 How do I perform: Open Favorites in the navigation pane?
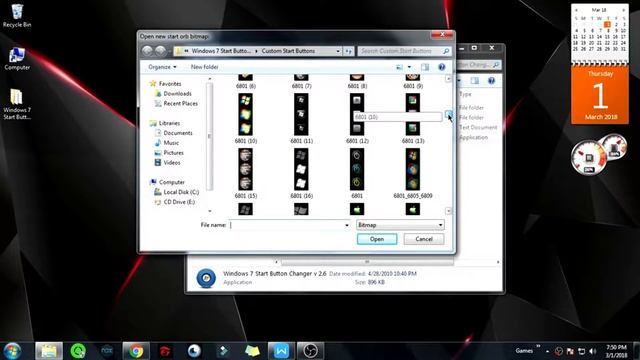[170, 84]
